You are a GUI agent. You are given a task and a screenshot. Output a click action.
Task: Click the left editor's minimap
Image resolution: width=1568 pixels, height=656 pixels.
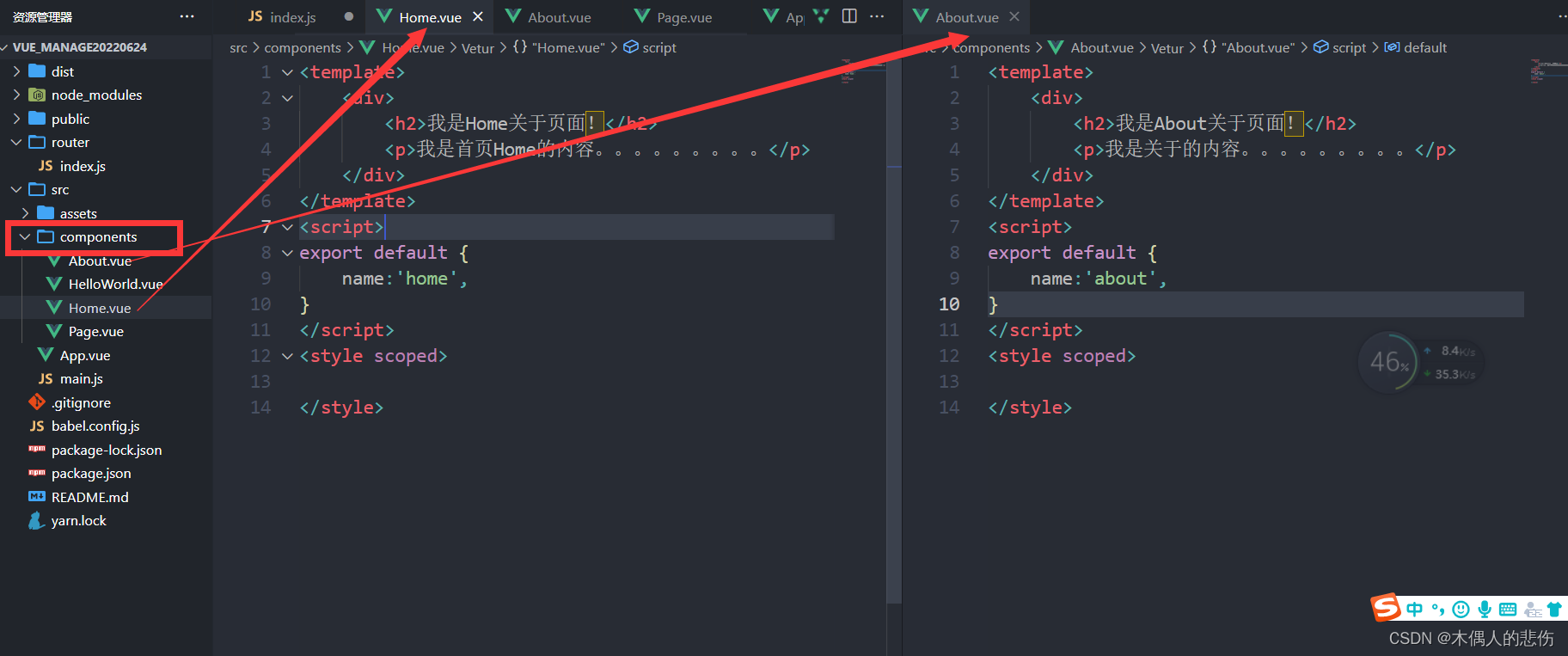pyautogui.click(x=862, y=72)
